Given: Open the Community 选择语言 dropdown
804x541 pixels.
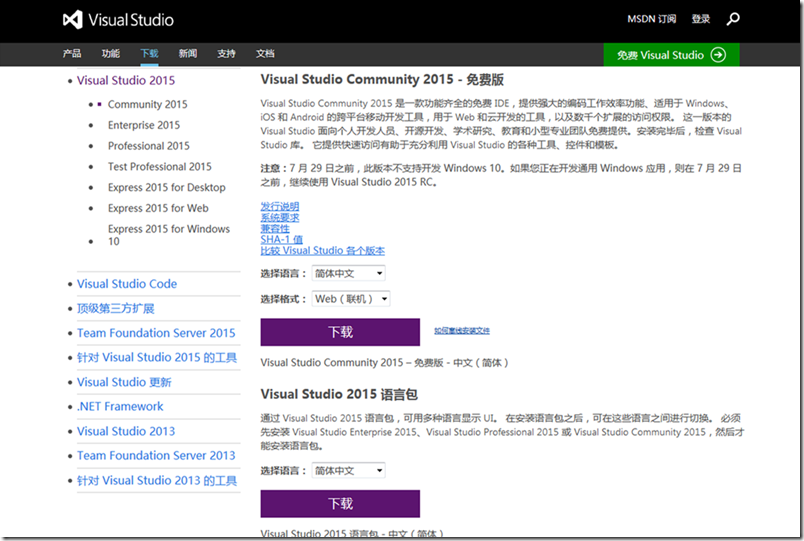Looking at the screenshot, I should tap(349, 273).
